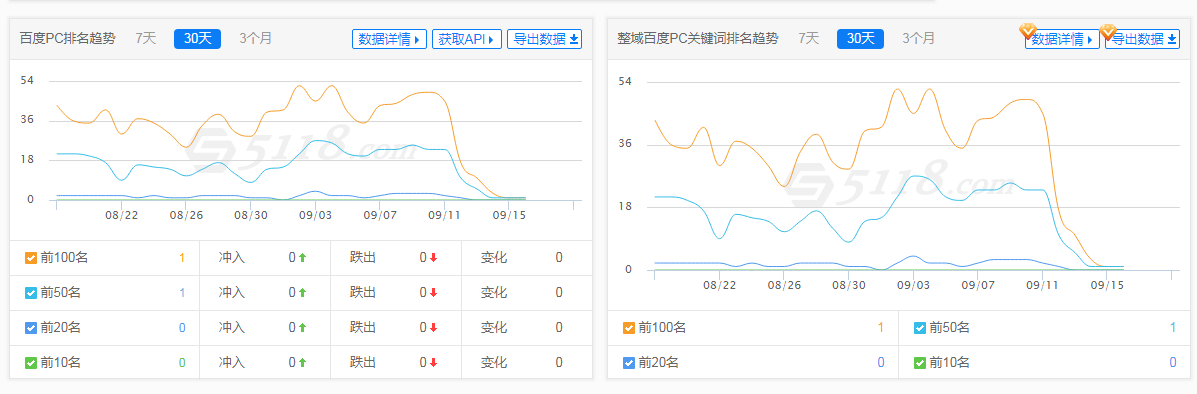Switch left chart to 7天 range
This screenshot has height=394, width=1197.
point(146,38)
